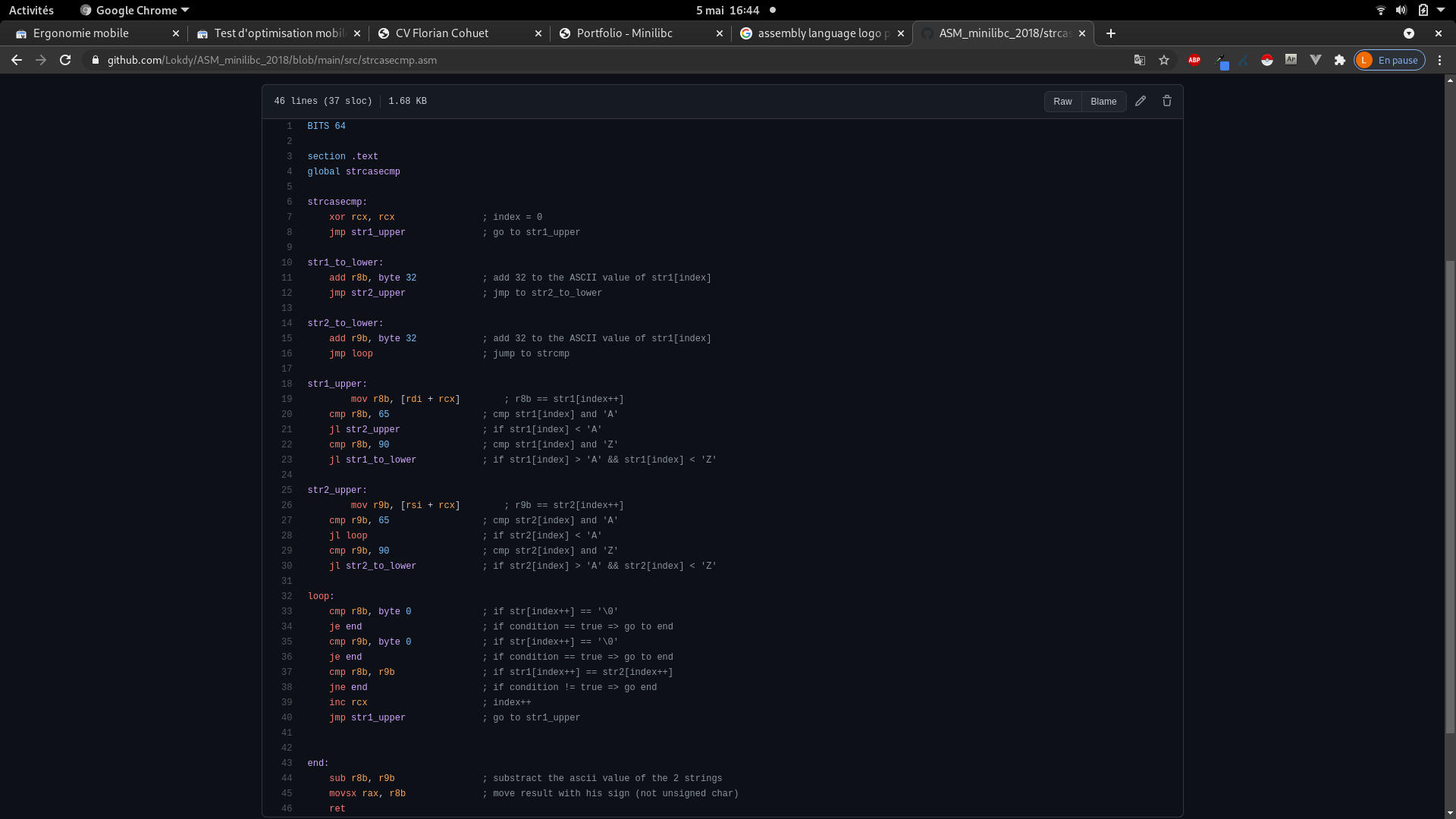Image resolution: width=1456 pixels, height=819 pixels.
Task: Click 'global strcasecmp' code line
Action: (353, 171)
